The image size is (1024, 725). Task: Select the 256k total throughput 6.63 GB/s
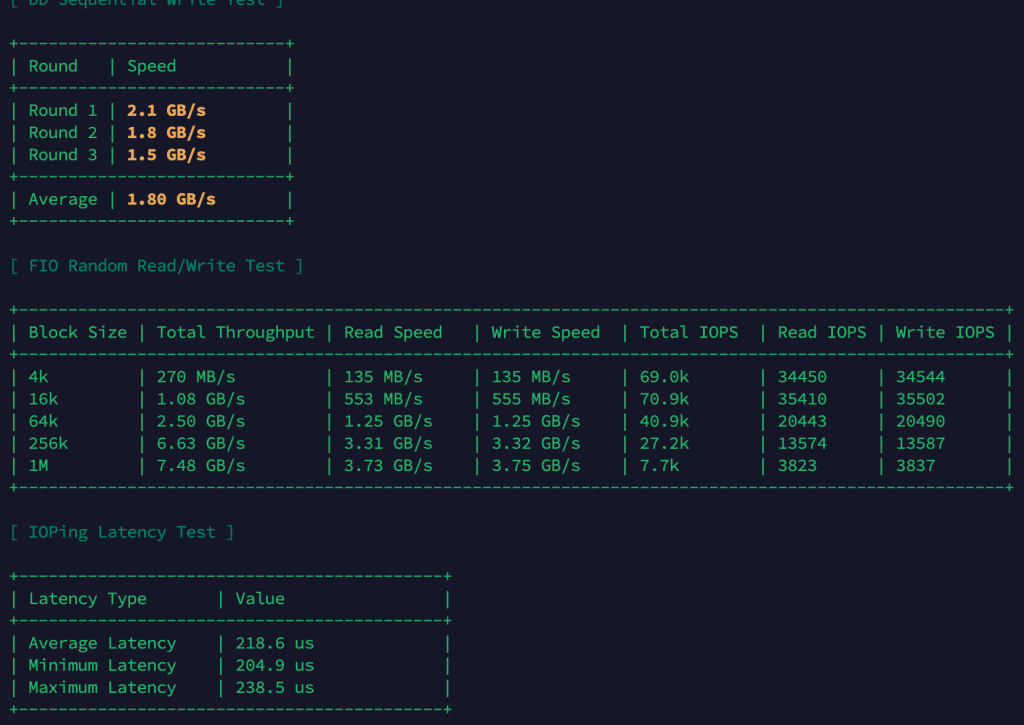[x=201, y=443]
